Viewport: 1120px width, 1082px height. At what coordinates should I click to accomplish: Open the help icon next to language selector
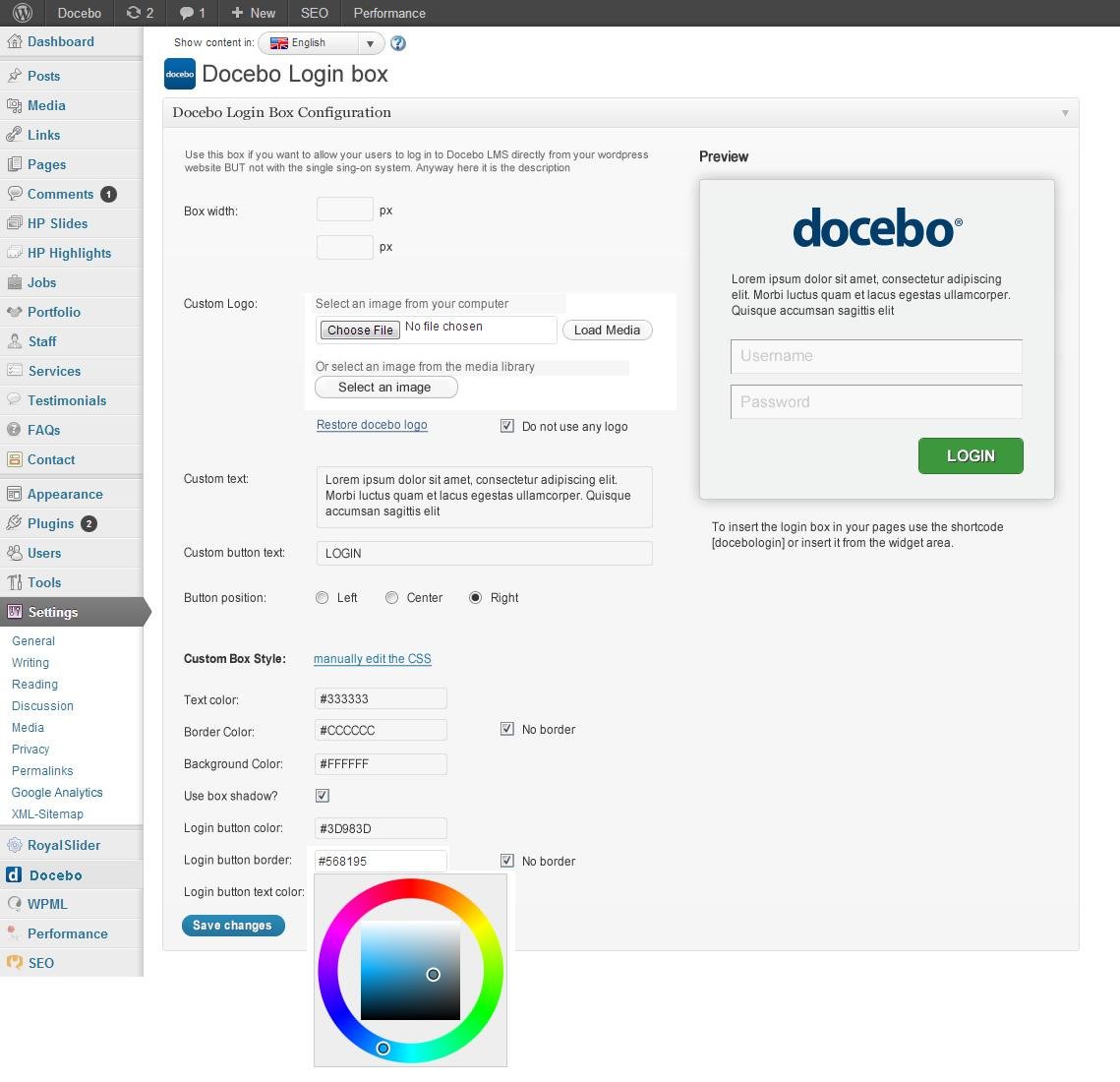click(396, 42)
